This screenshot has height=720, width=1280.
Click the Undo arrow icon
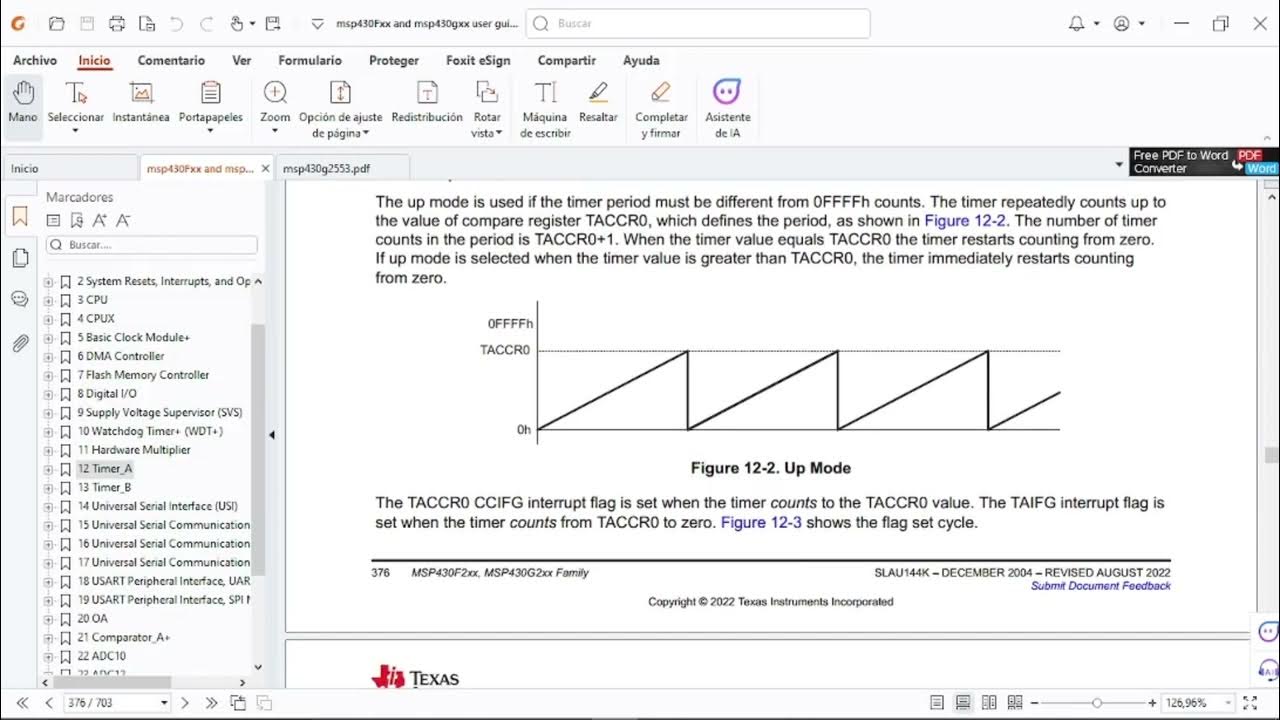tap(176, 23)
